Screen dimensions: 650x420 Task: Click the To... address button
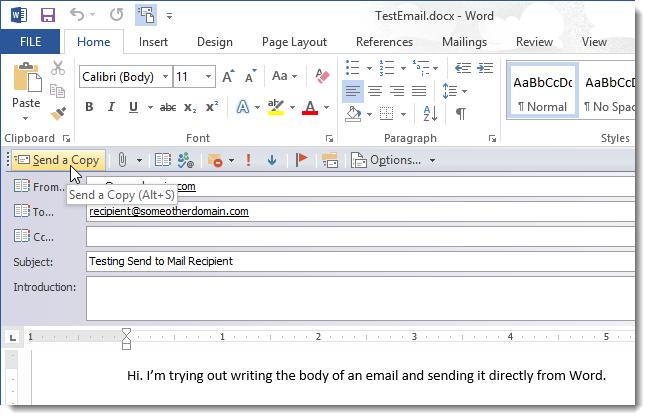point(34,211)
